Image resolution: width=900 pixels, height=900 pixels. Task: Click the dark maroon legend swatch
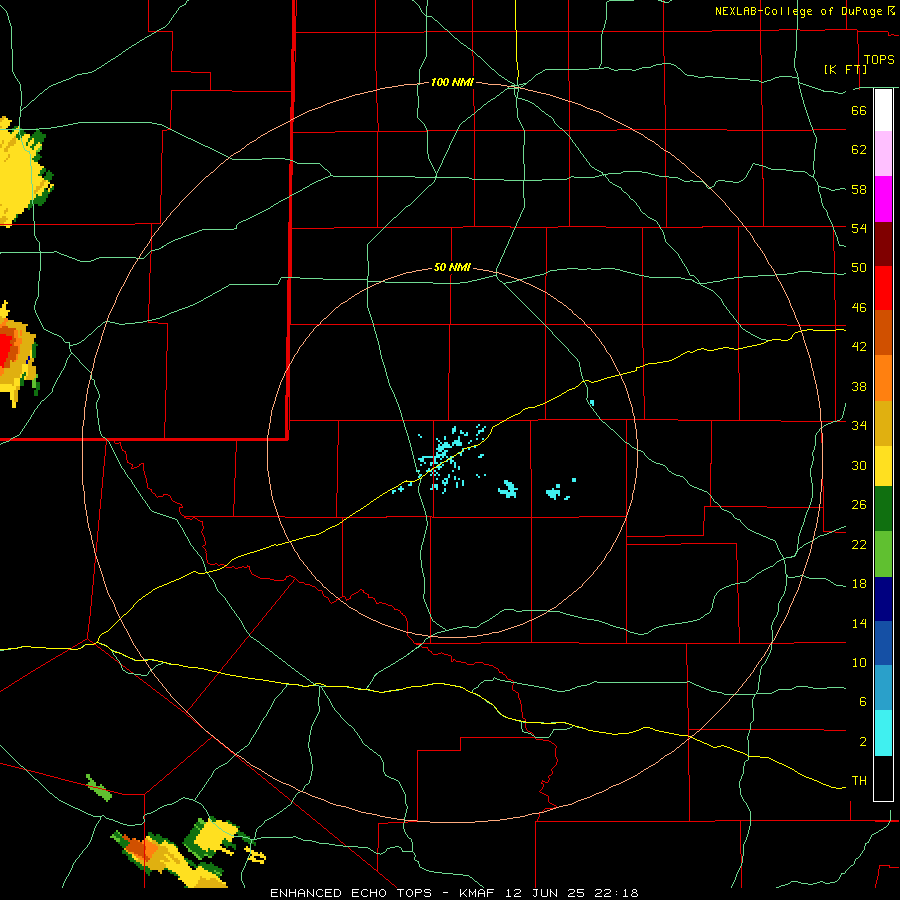click(883, 243)
